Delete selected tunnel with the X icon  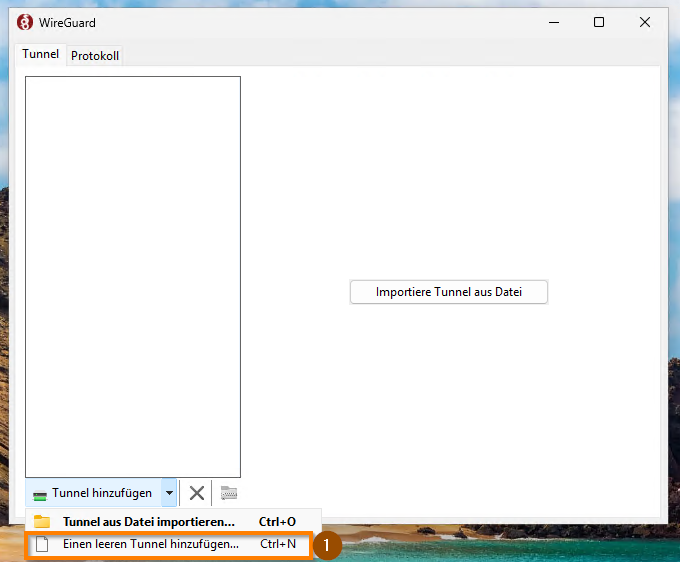(197, 492)
